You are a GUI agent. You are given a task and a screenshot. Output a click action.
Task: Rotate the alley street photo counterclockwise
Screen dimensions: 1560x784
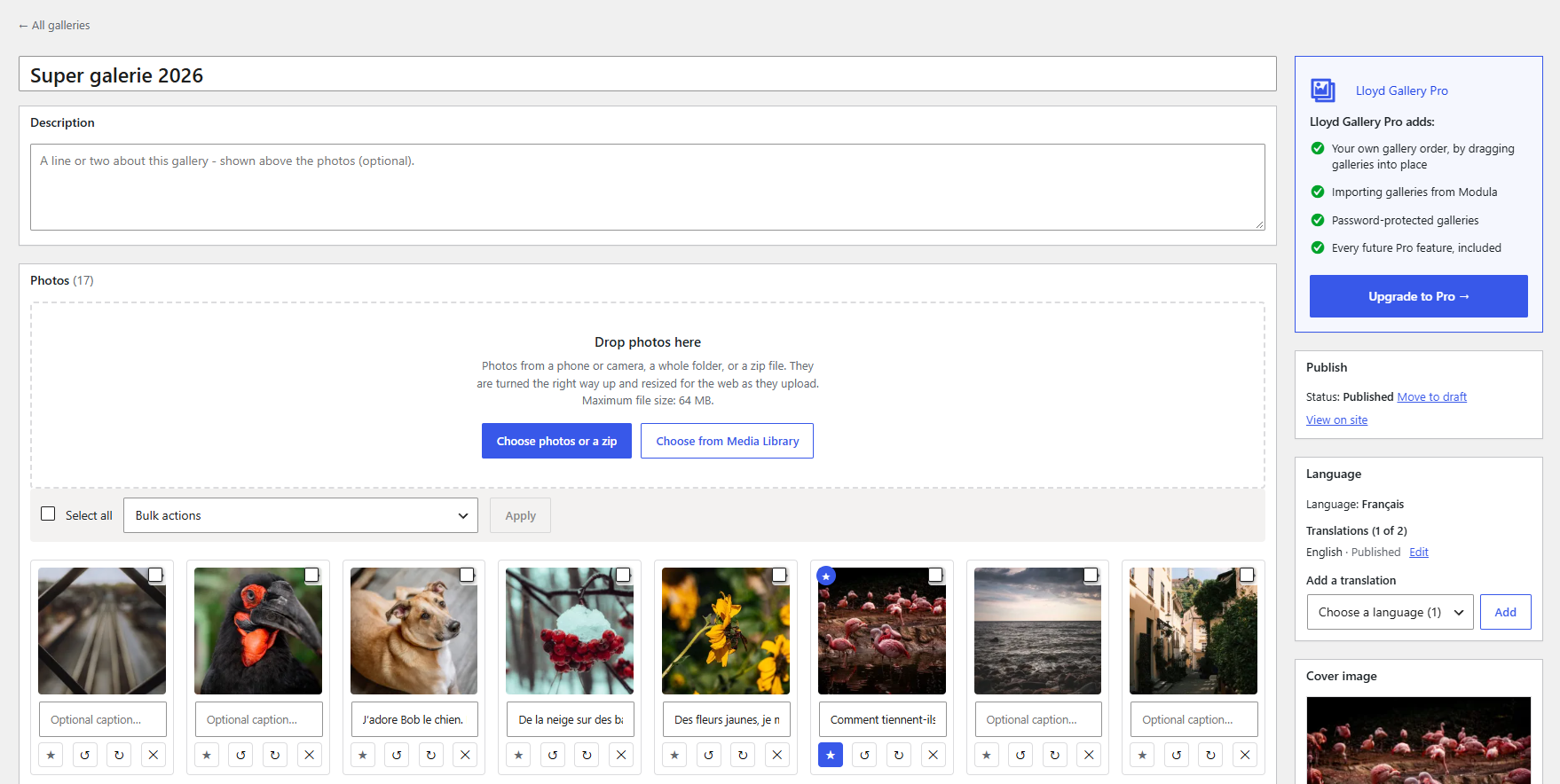[1177, 755]
